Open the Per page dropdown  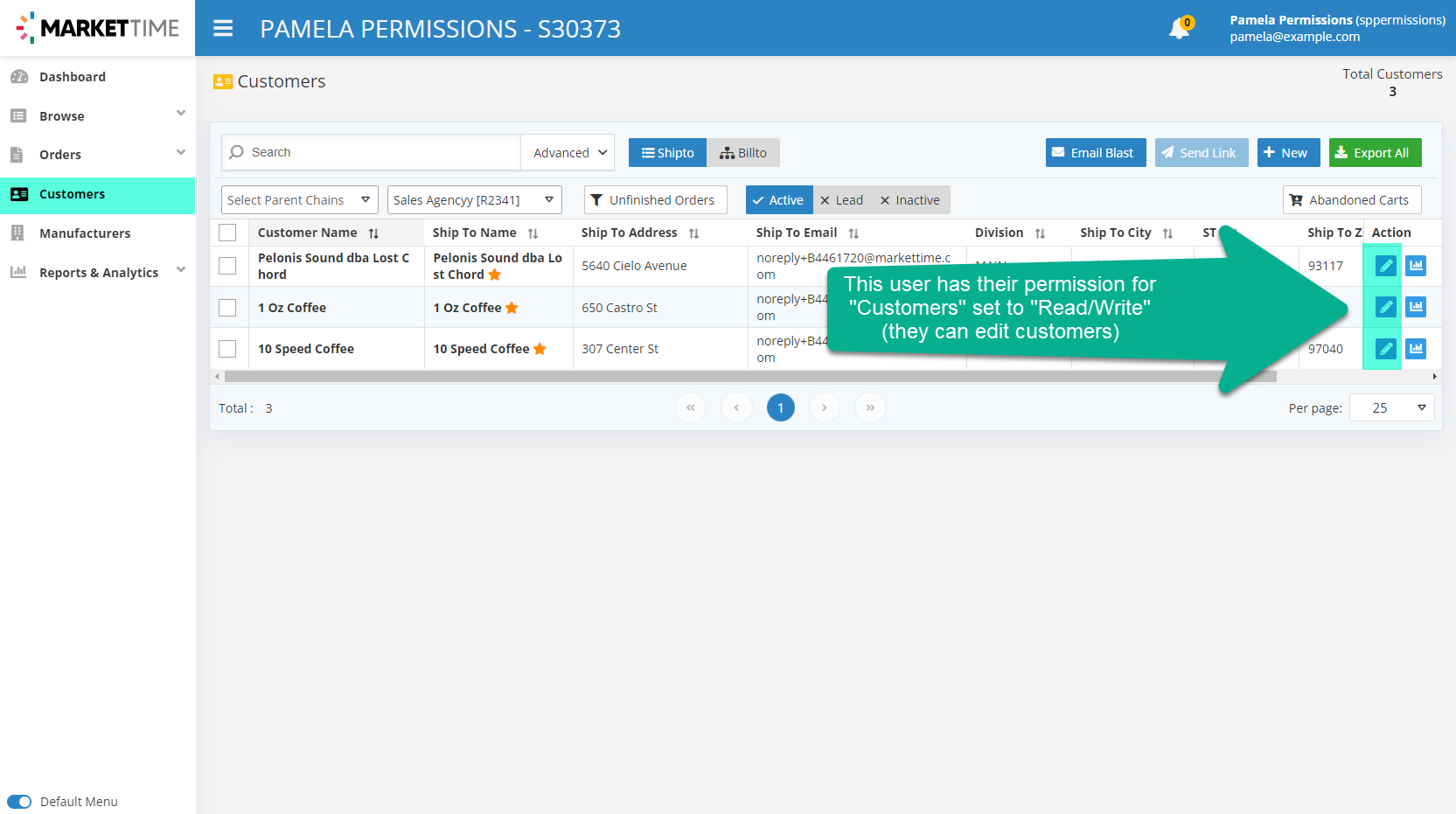1391,407
